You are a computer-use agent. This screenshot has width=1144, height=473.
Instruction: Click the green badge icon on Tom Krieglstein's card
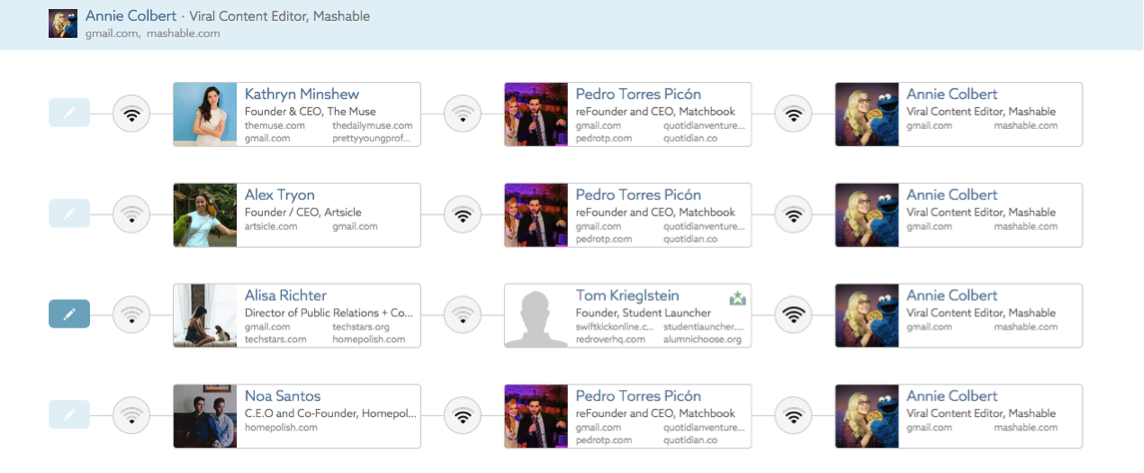738,297
